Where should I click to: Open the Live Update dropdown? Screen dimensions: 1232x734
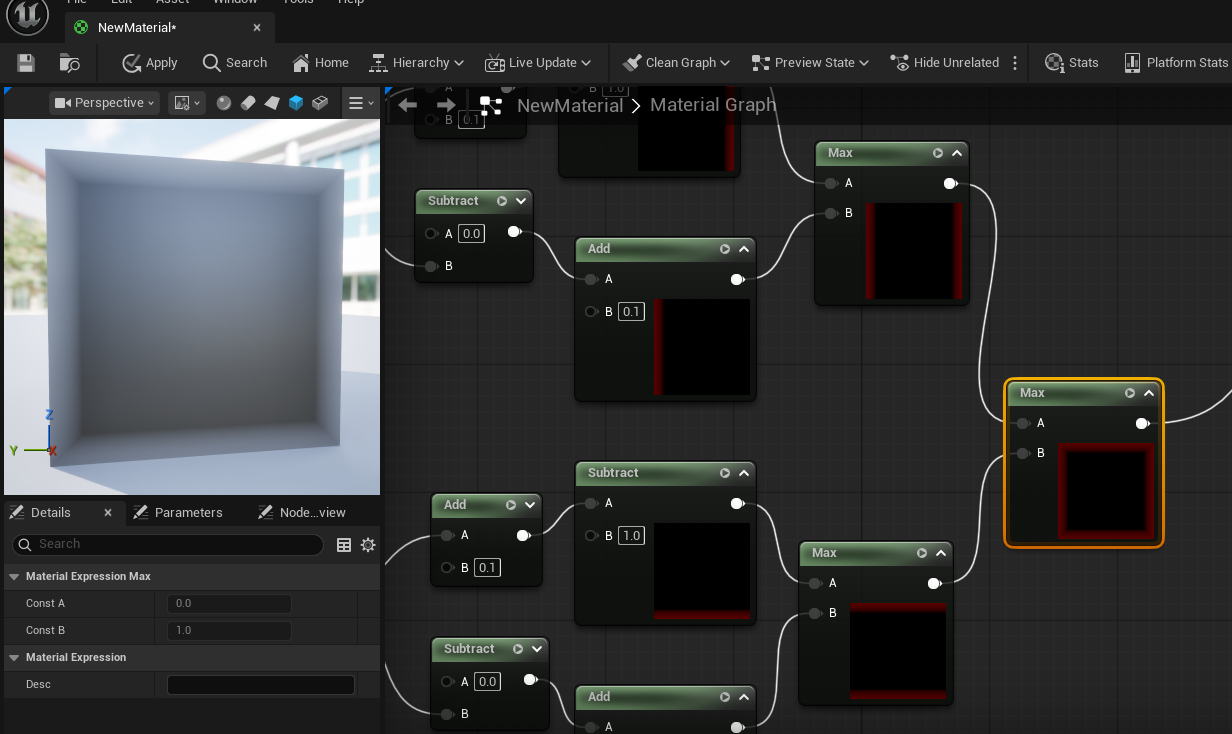coord(538,62)
